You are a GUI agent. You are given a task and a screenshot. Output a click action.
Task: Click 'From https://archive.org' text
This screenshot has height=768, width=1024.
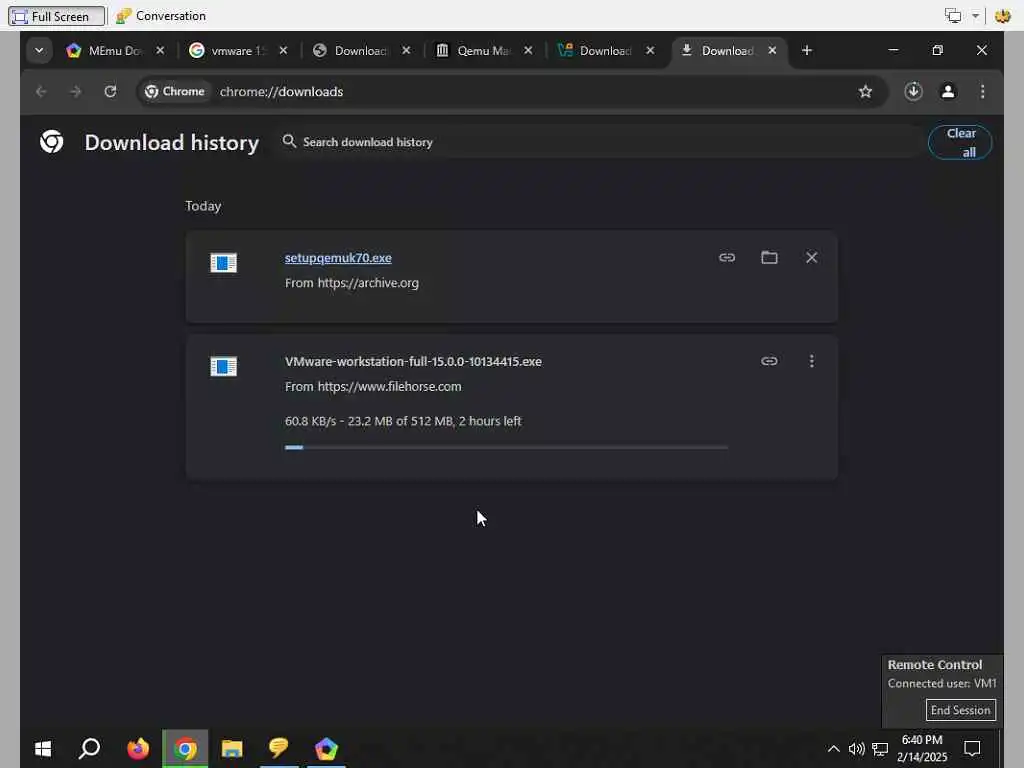pos(351,283)
